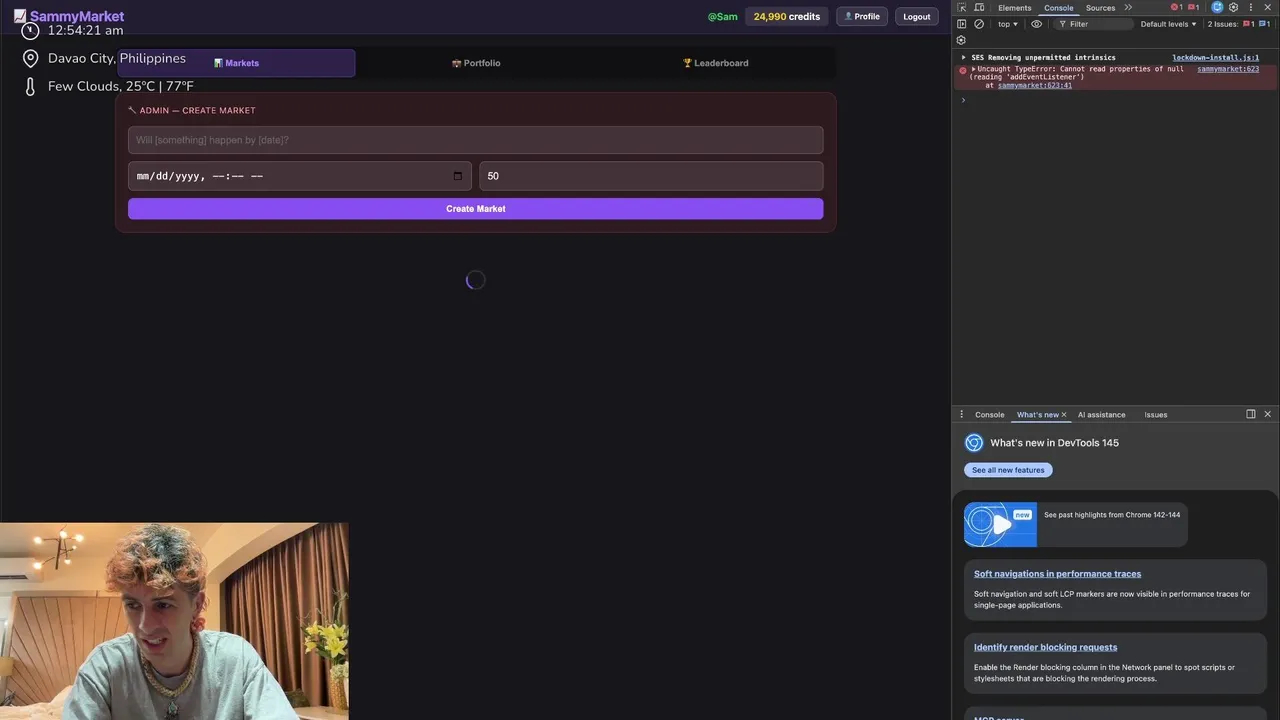The width and height of the screenshot is (1280, 720).
Task: Select the inspect element picker icon
Action: tap(962, 8)
